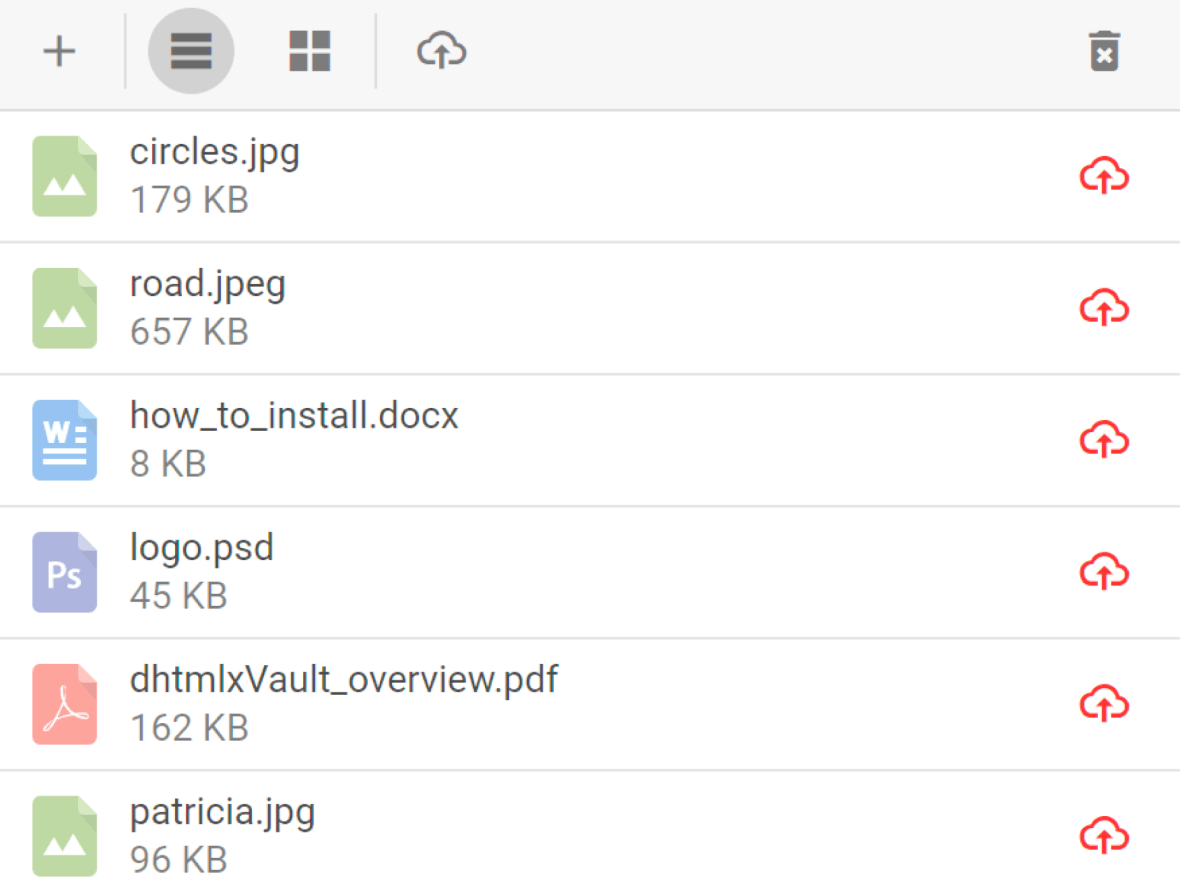Image resolution: width=1180 pixels, height=890 pixels.
Task: Upload logo.psd using its red cloud icon
Action: (1104, 573)
